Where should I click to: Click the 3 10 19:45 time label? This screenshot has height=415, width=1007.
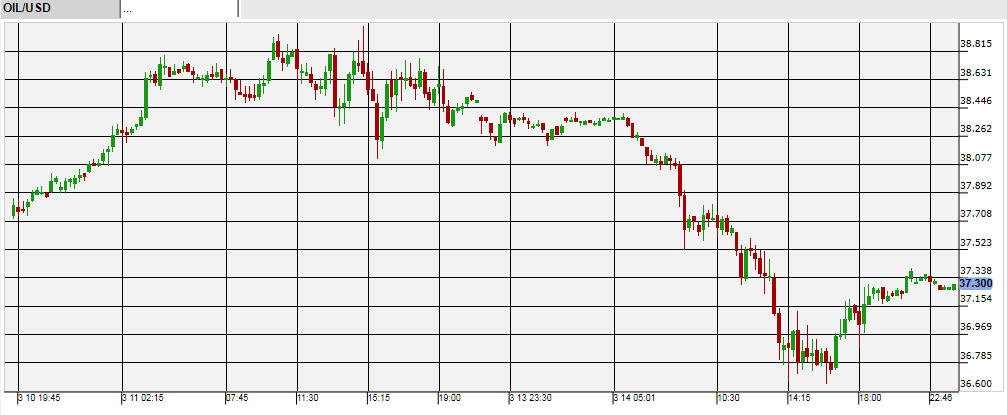coord(39,396)
